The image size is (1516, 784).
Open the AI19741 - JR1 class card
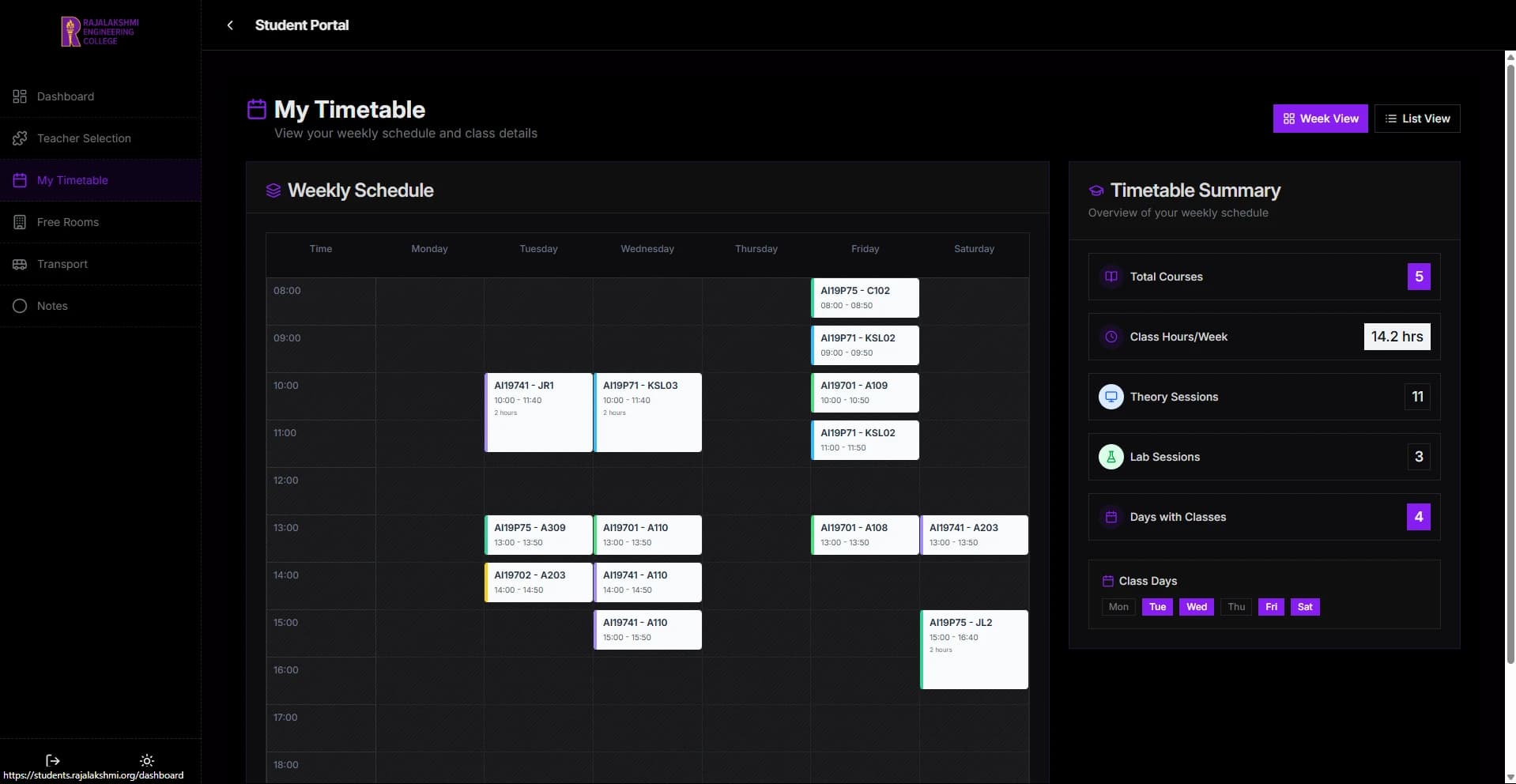(x=538, y=411)
